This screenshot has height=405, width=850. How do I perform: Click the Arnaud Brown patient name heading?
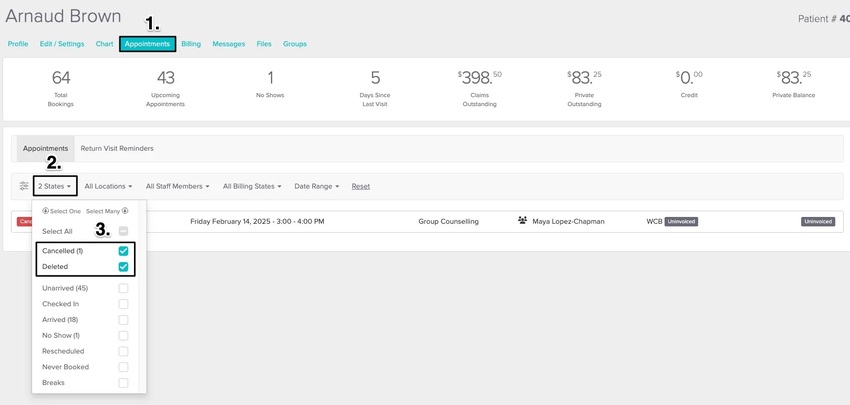[x=63, y=16]
